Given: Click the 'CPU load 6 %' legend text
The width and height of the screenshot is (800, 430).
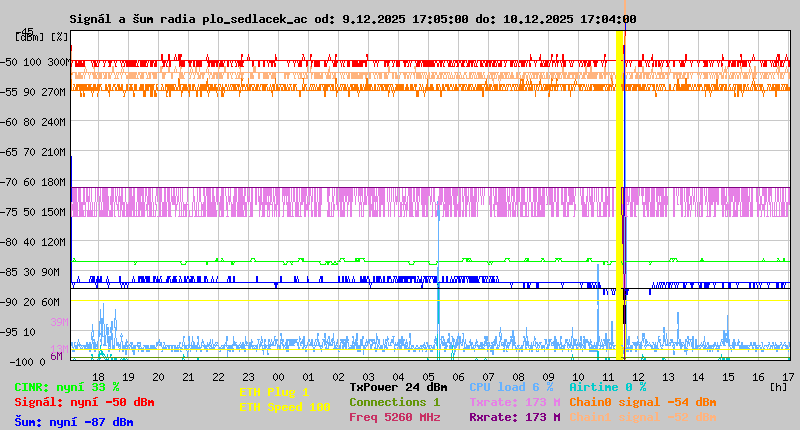Looking at the screenshot, I should [x=511, y=387].
